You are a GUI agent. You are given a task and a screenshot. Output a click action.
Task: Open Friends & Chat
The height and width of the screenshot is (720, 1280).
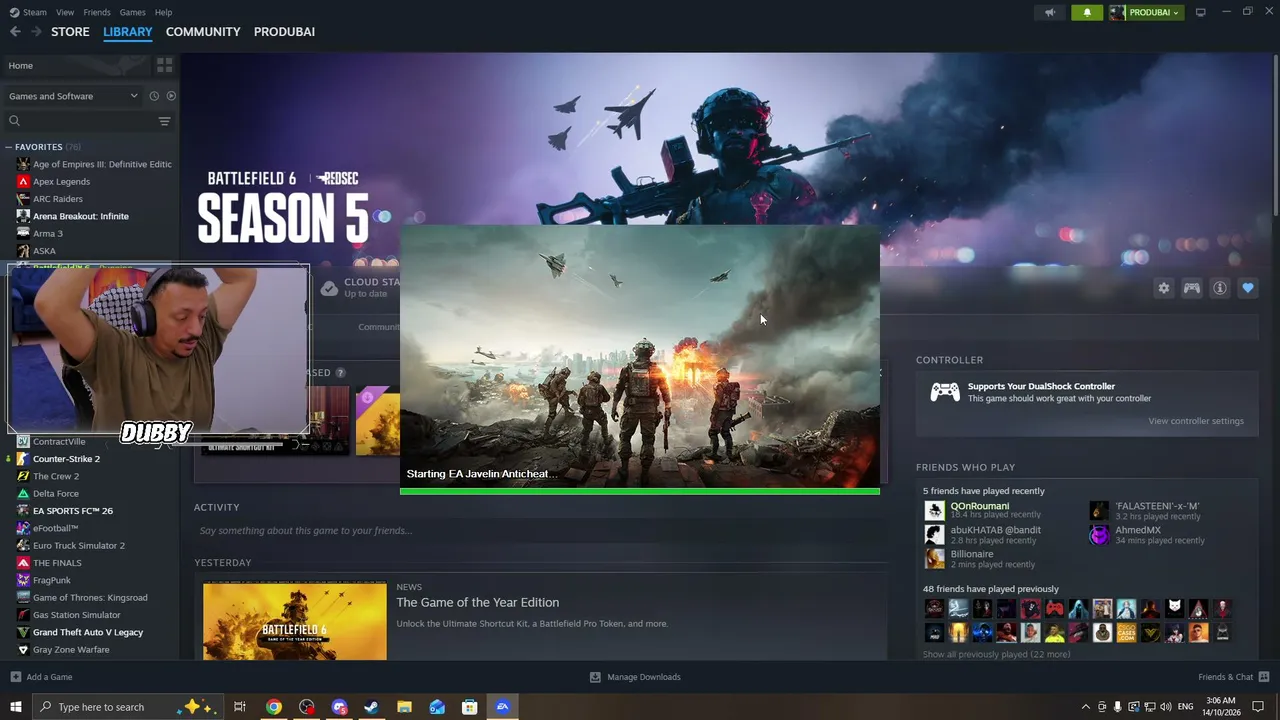tap(1234, 677)
